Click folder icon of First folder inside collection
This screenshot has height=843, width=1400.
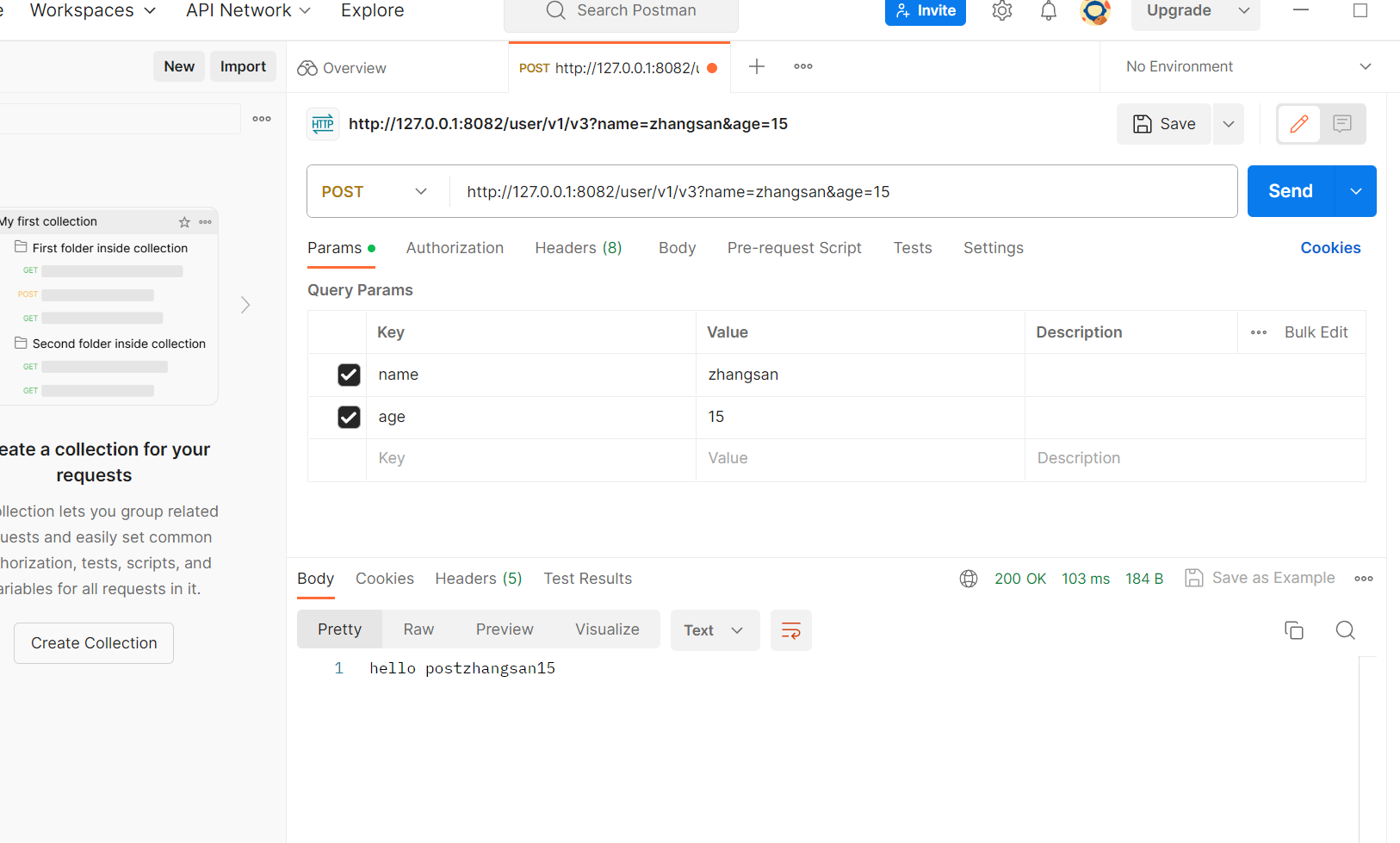21,247
